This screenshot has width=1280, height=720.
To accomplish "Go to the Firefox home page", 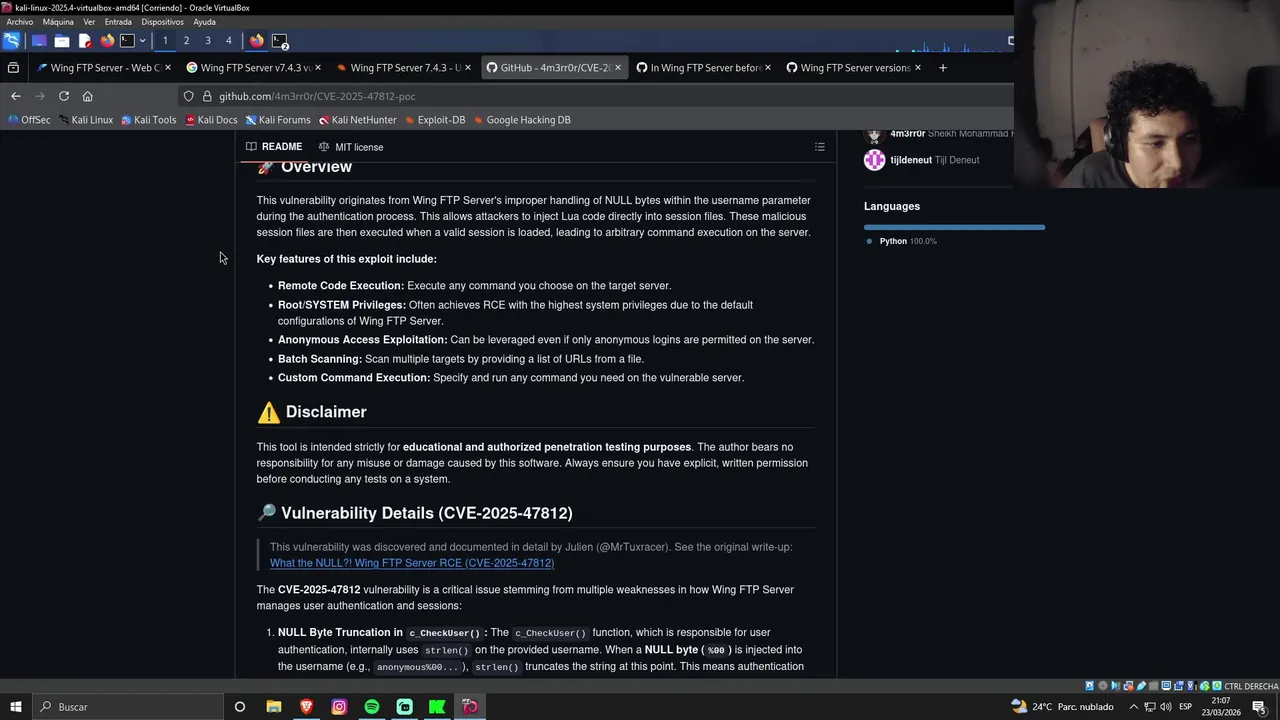I will point(88,96).
